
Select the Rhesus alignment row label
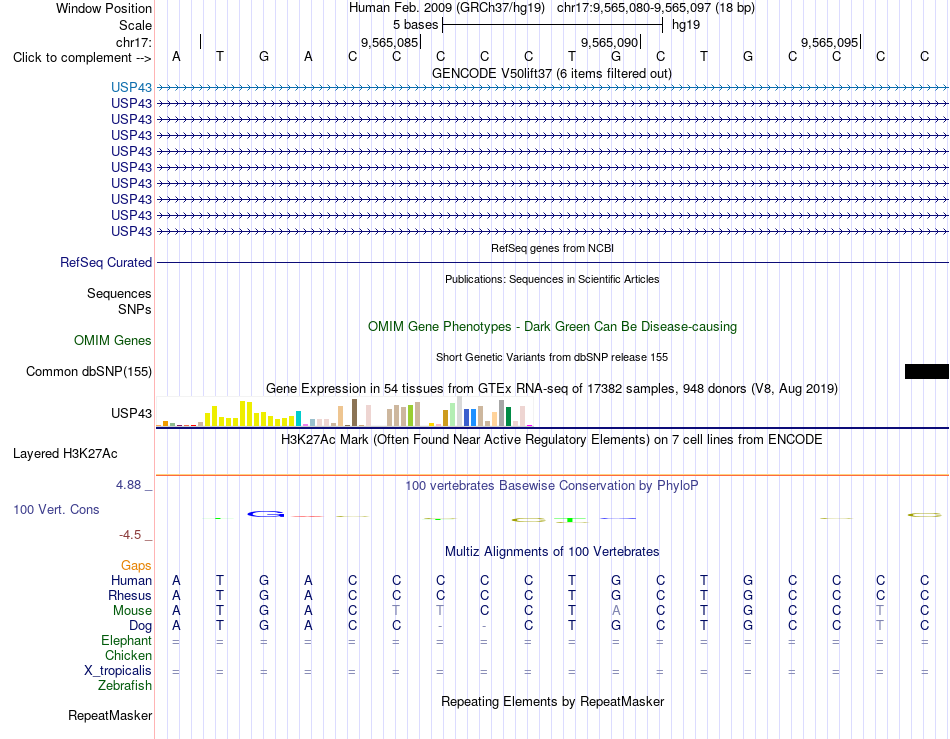pyautogui.click(x=130, y=595)
